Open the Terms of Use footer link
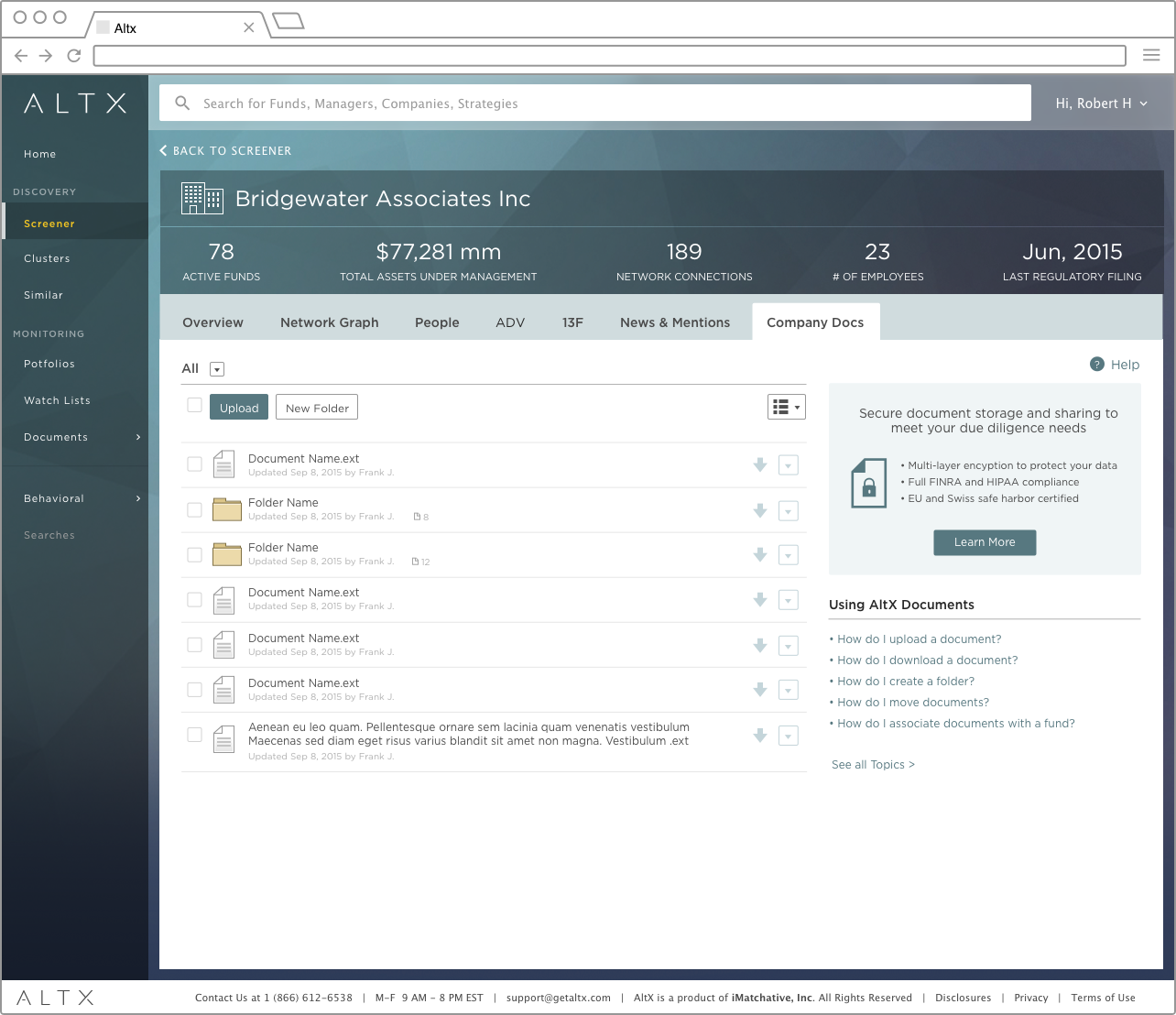The image size is (1176, 1015). click(1103, 998)
